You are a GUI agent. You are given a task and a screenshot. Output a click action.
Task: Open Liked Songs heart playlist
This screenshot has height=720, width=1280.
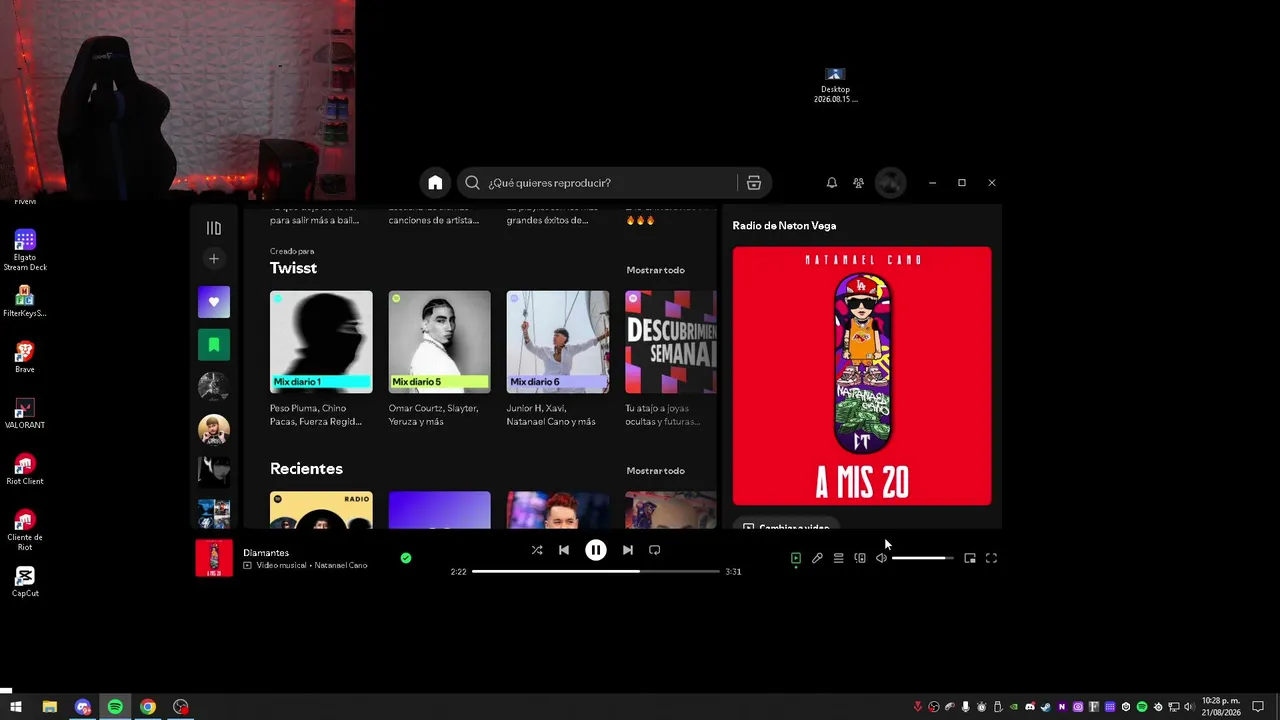(214, 302)
